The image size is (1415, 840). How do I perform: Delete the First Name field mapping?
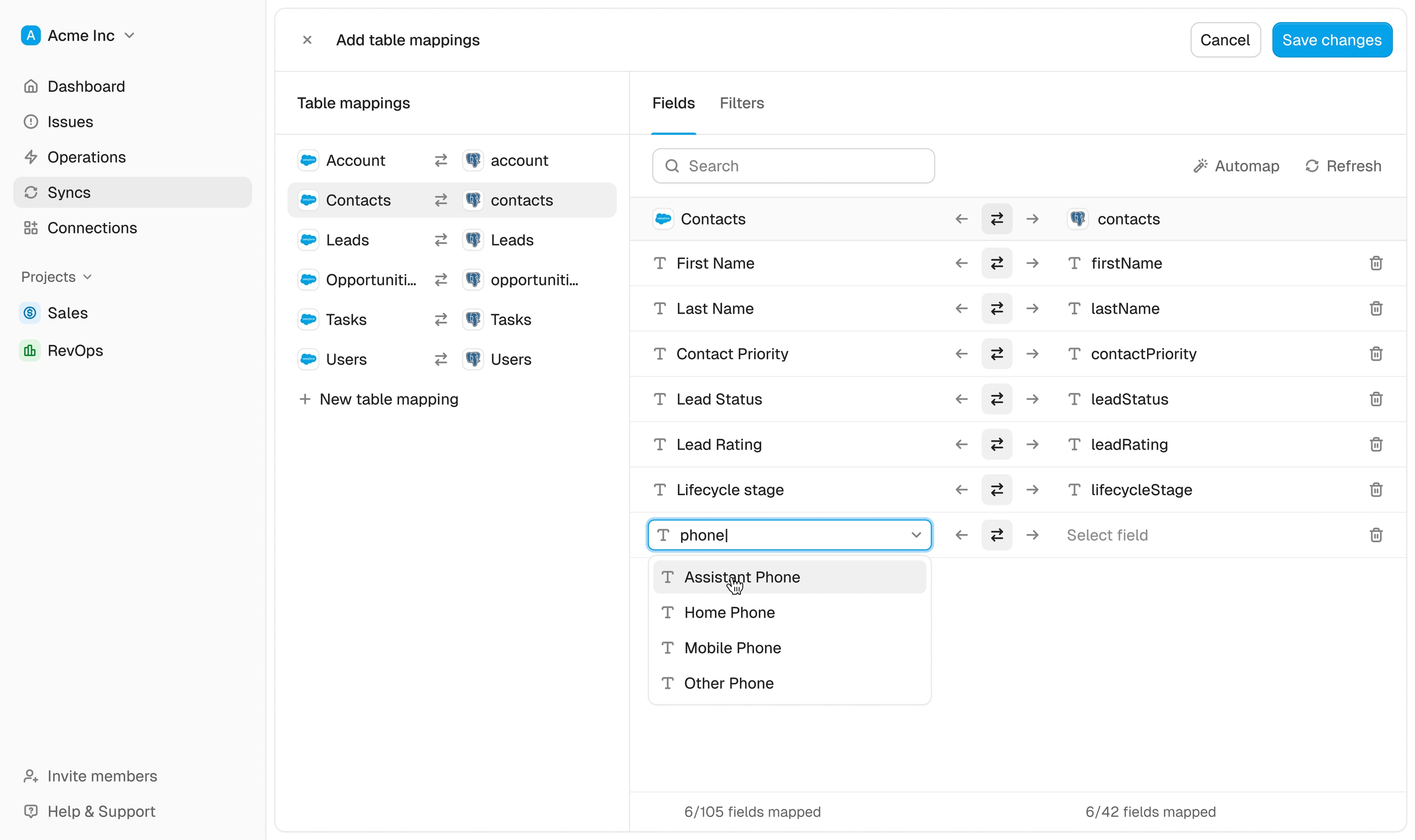click(1376, 263)
